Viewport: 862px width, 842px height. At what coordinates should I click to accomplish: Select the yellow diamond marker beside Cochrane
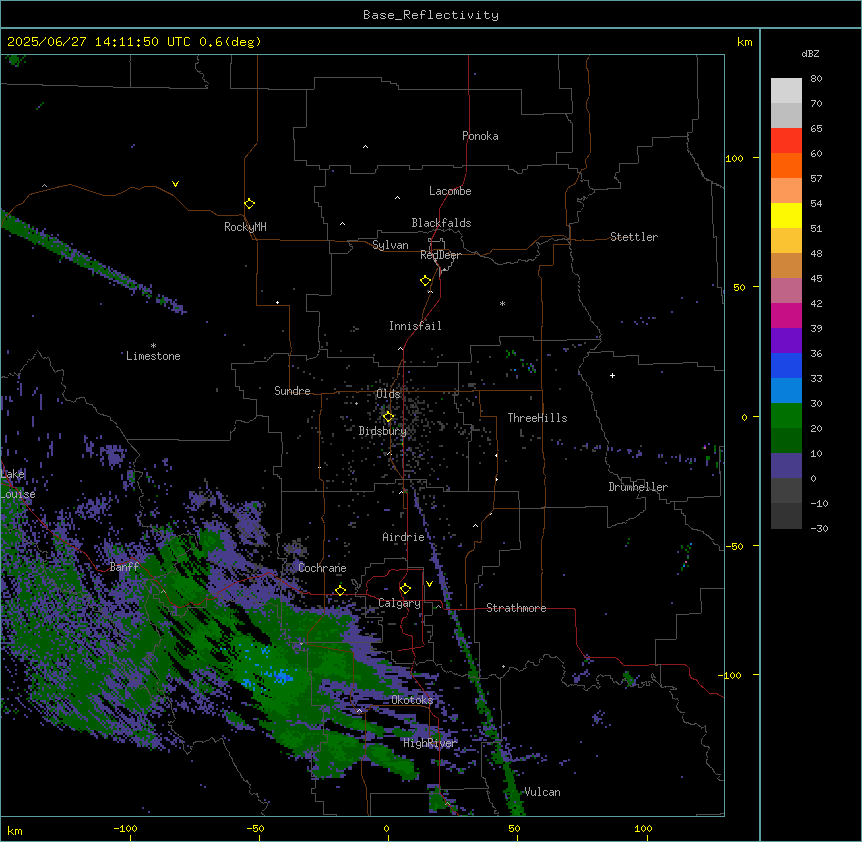point(340,591)
